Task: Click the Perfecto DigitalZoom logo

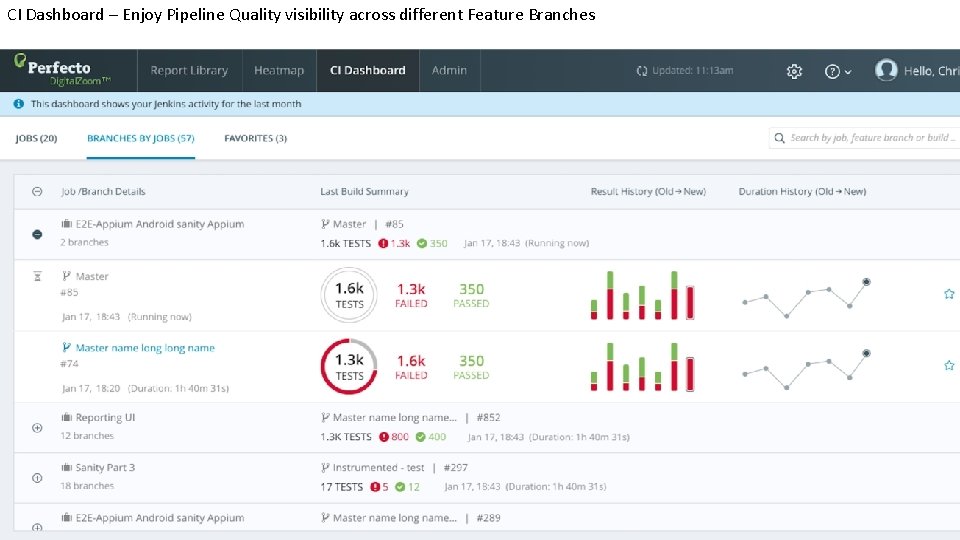Action: (x=61, y=70)
